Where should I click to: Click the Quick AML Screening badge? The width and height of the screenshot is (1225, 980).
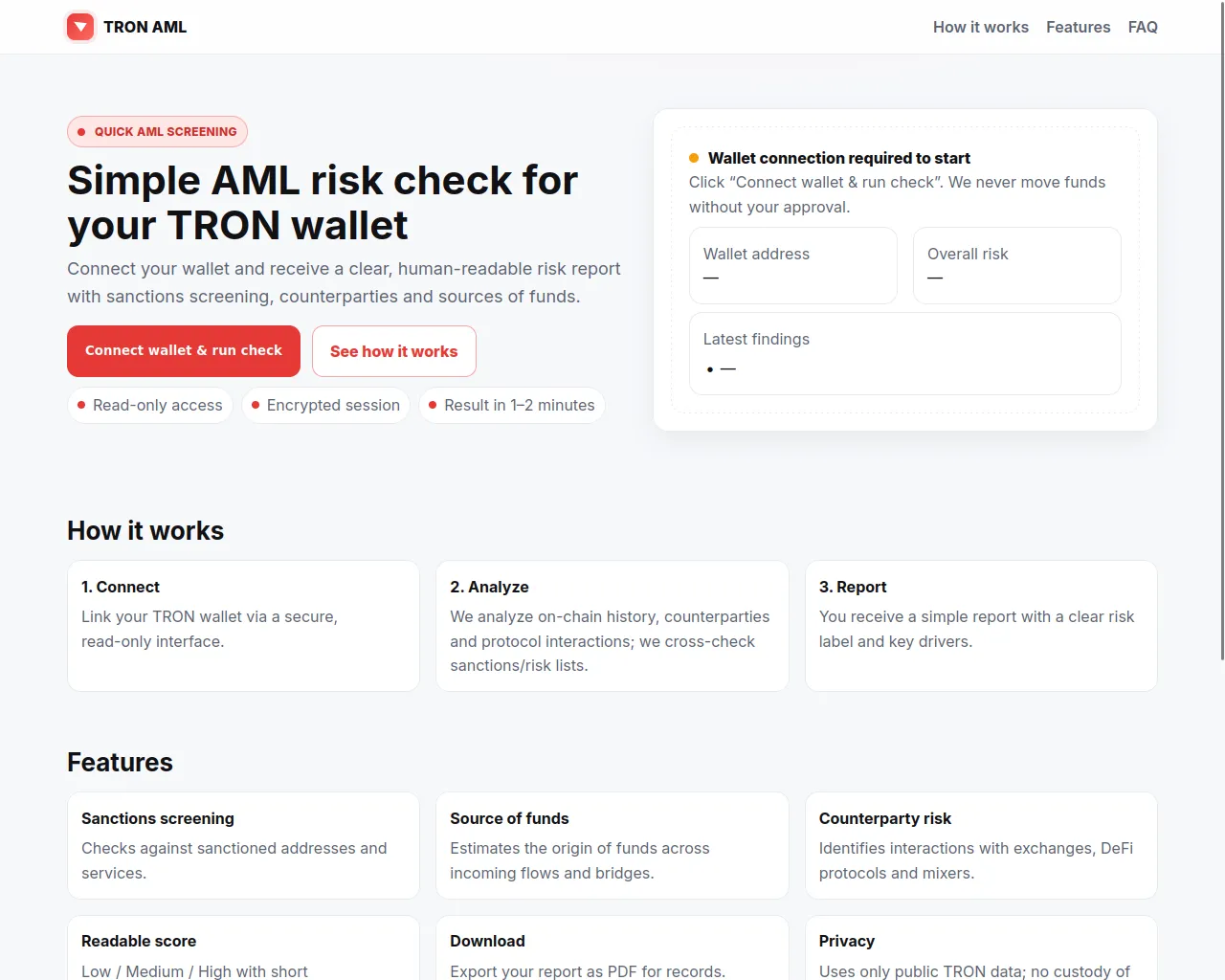[157, 132]
